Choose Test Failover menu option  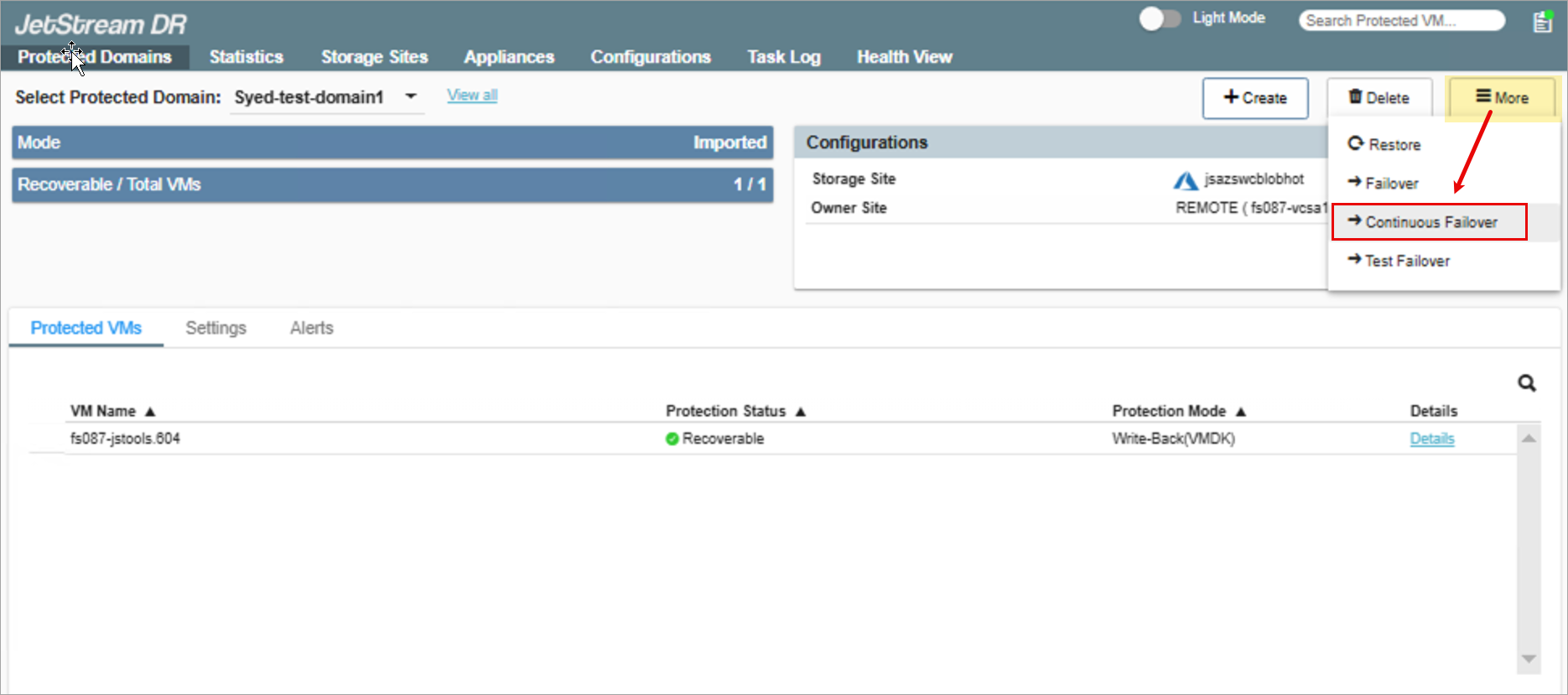[x=1406, y=261]
